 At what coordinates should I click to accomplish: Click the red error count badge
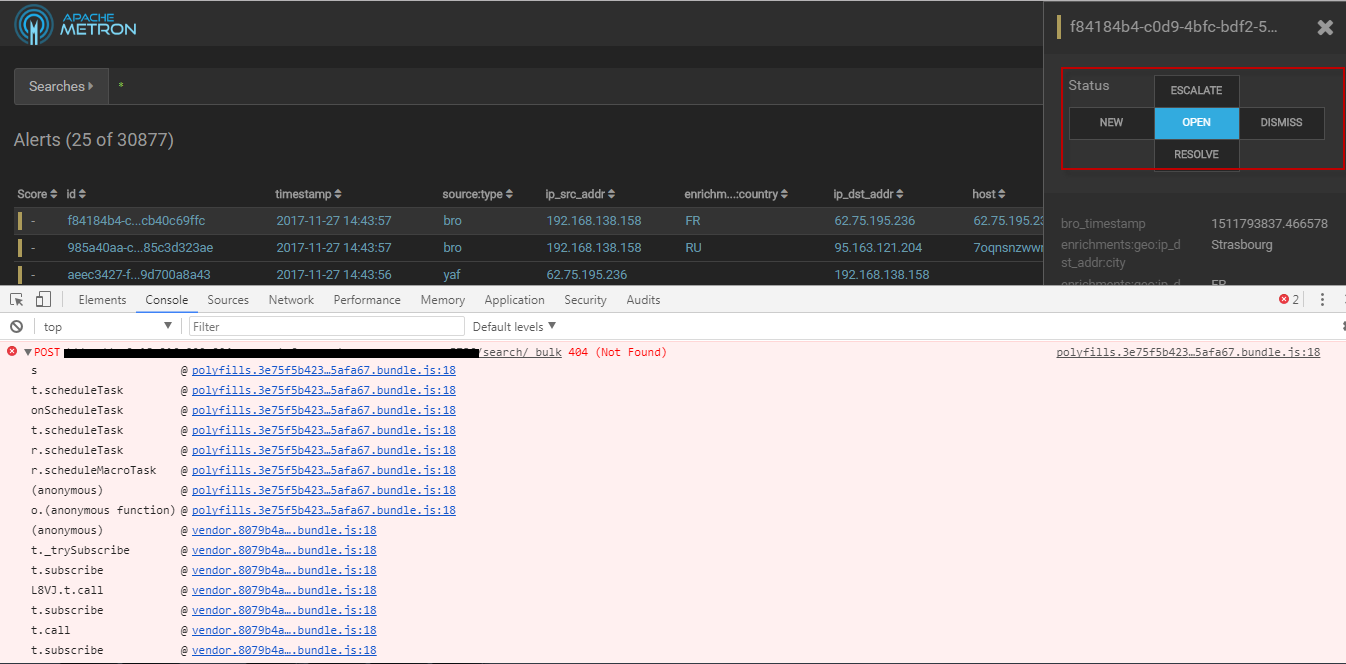coord(1289,299)
